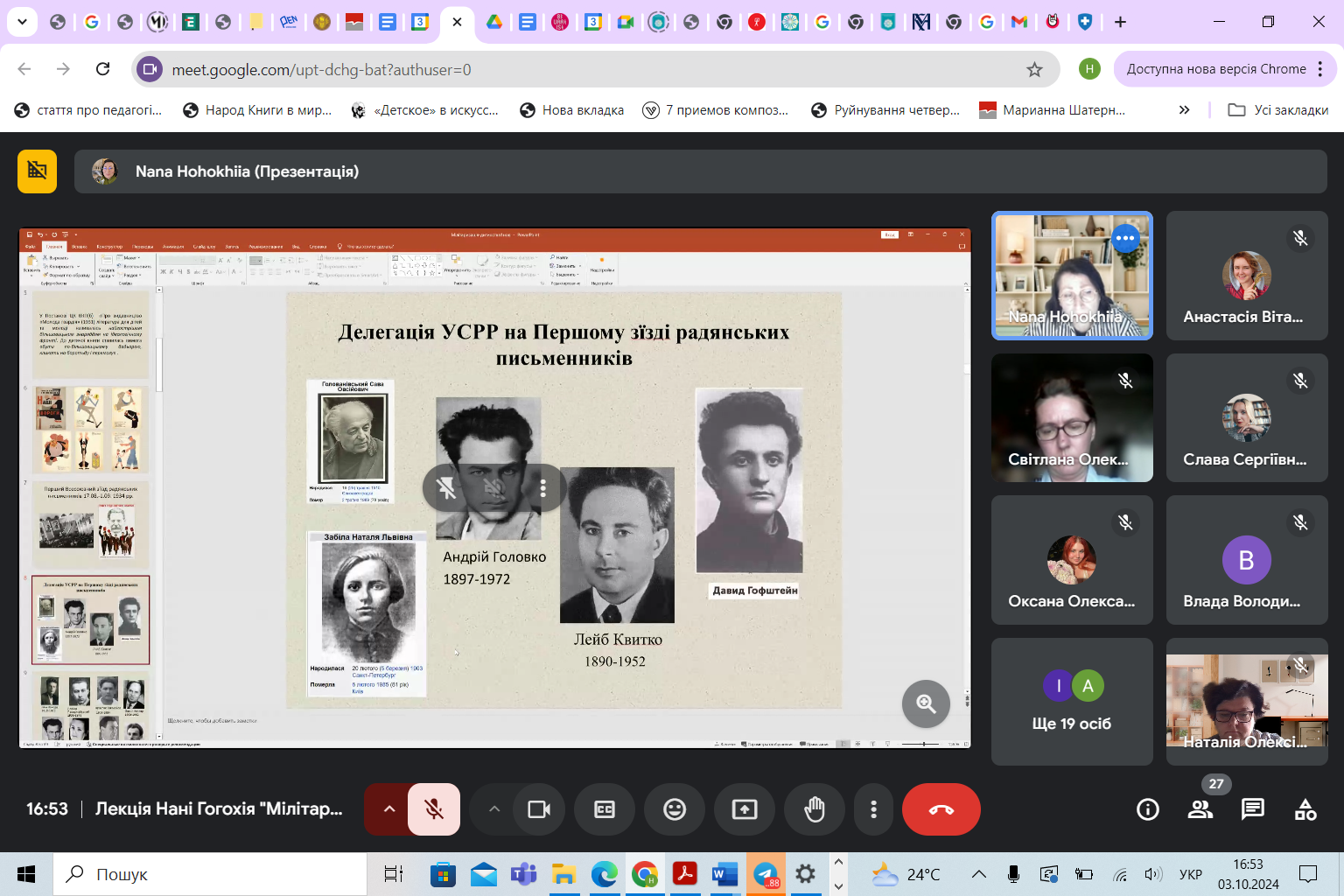Viewport: 1344px width, 896px height.
Task: Open the 'Ще 19 осіб' participants tile
Action: 1071,702
